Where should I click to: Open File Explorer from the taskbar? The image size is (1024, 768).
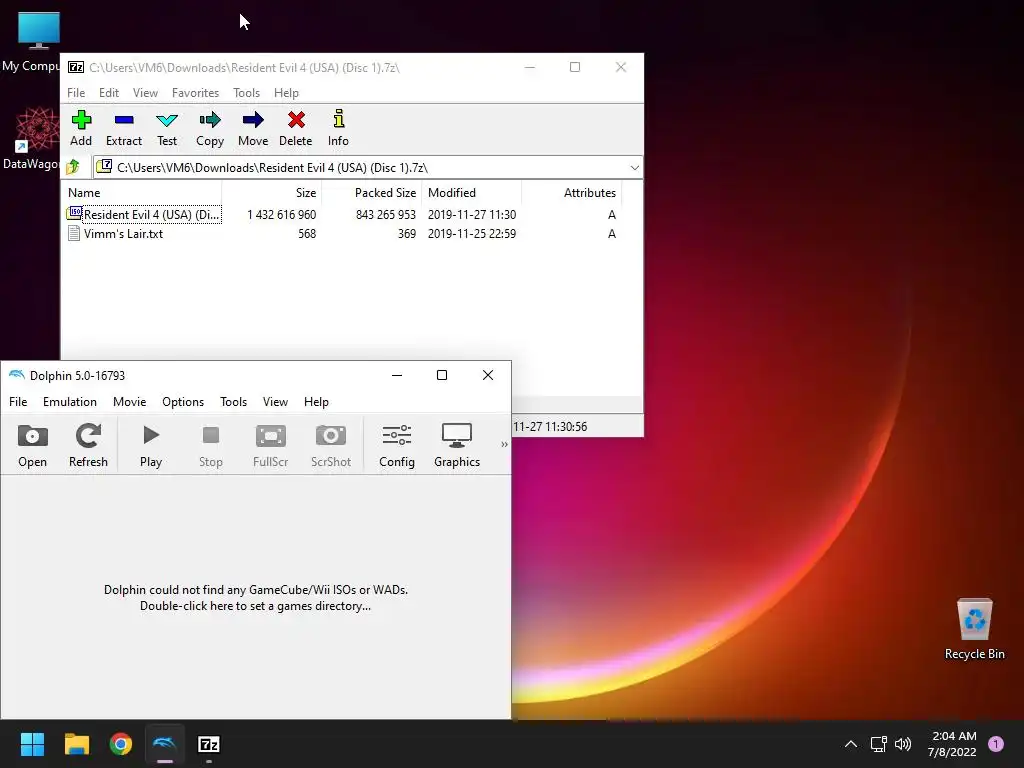point(76,744)
